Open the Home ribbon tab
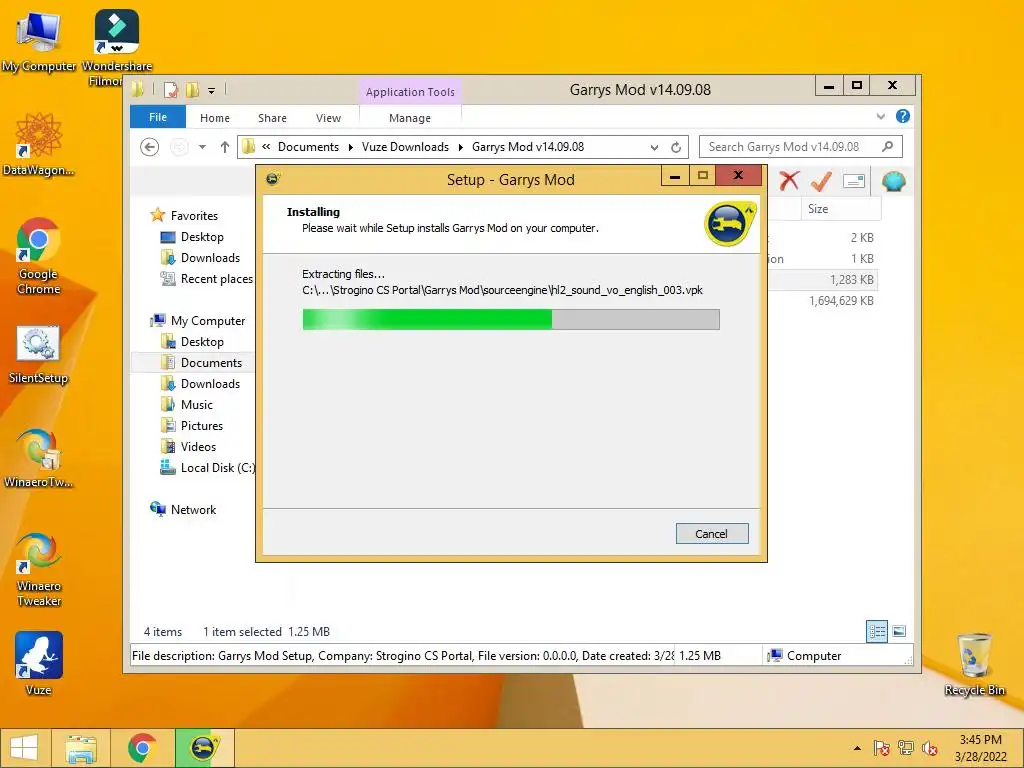The height and width of the screenshot is (768, 1024). (x=215, y=118)
